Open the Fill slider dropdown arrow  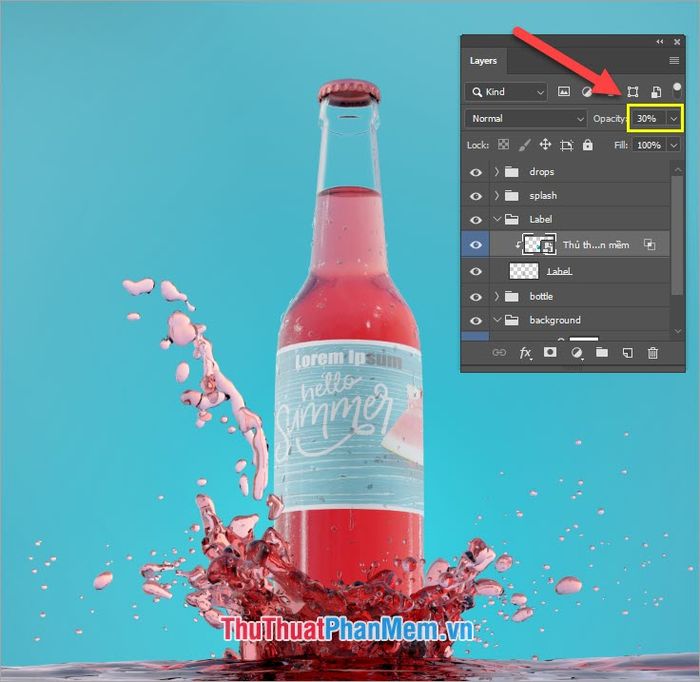(x=674, y=145)
